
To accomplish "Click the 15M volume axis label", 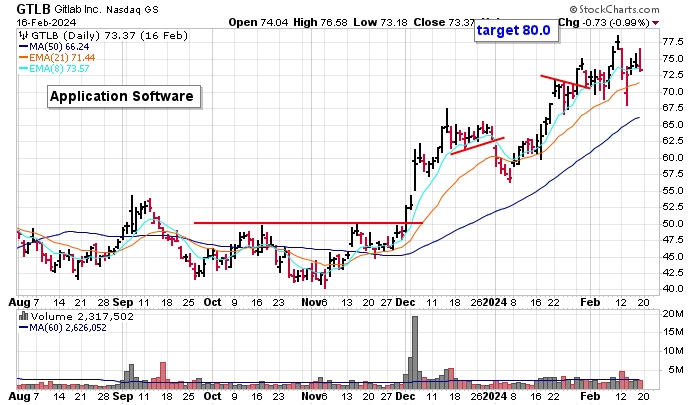I will (673, 332).
